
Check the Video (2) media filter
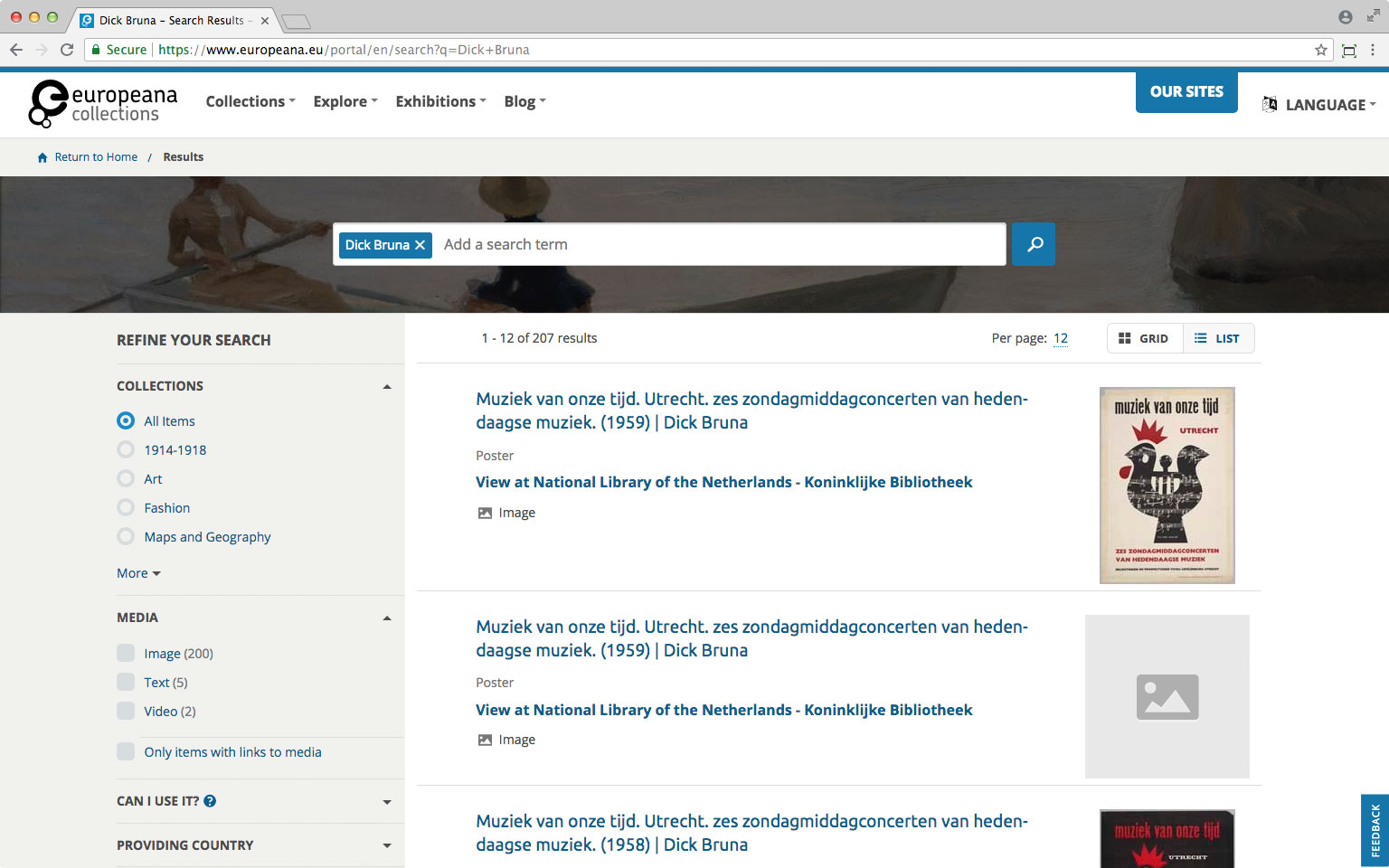126,711
